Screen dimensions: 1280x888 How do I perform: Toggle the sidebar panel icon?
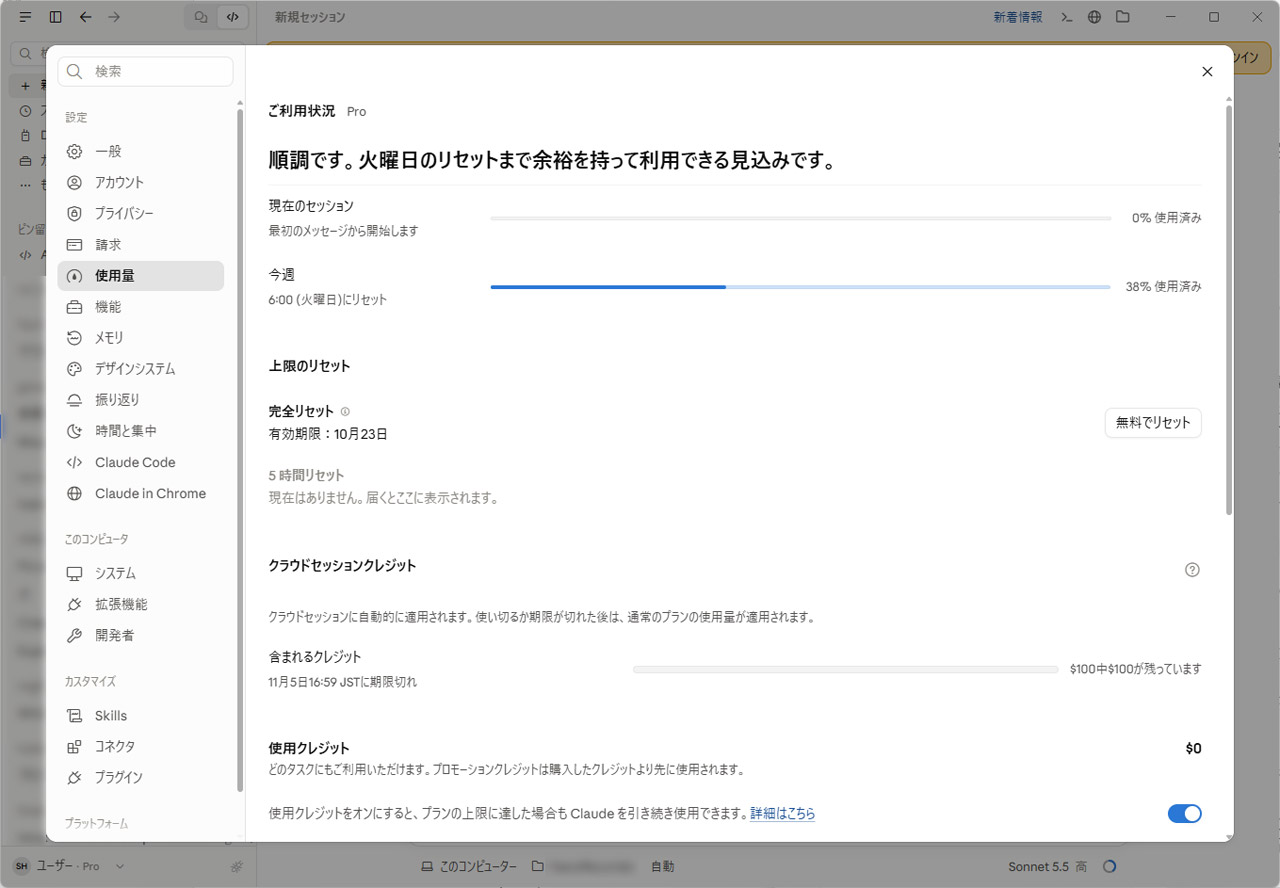(x=55, y=17)
